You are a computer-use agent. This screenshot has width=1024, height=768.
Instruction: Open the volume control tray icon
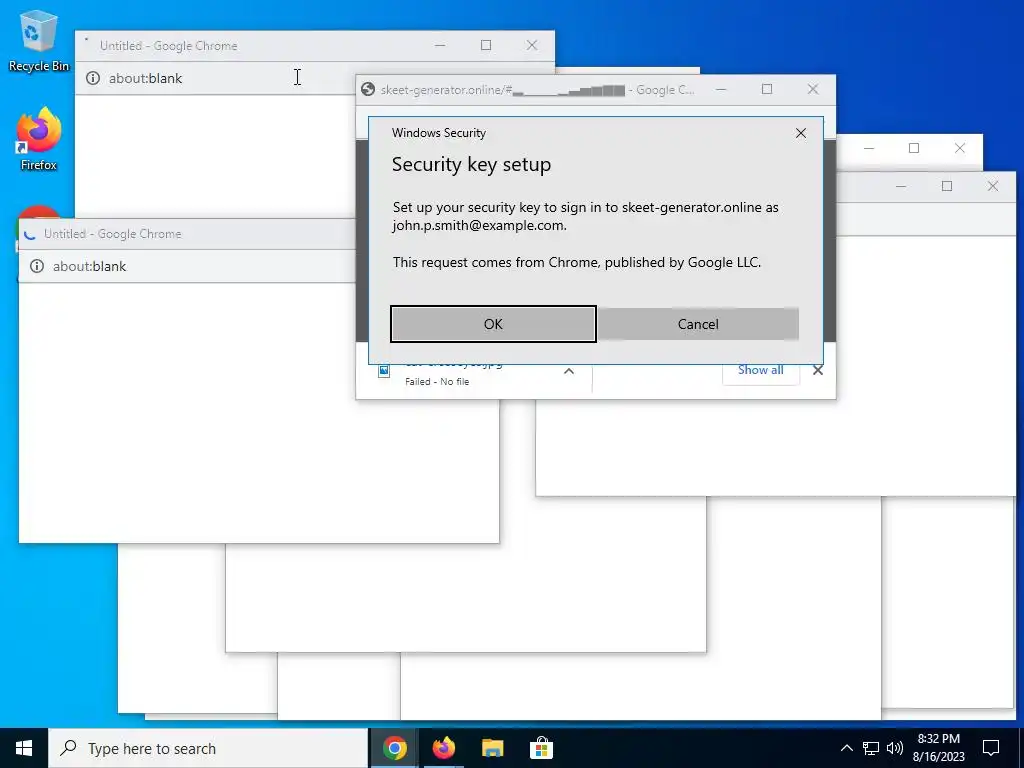[895, 748]
